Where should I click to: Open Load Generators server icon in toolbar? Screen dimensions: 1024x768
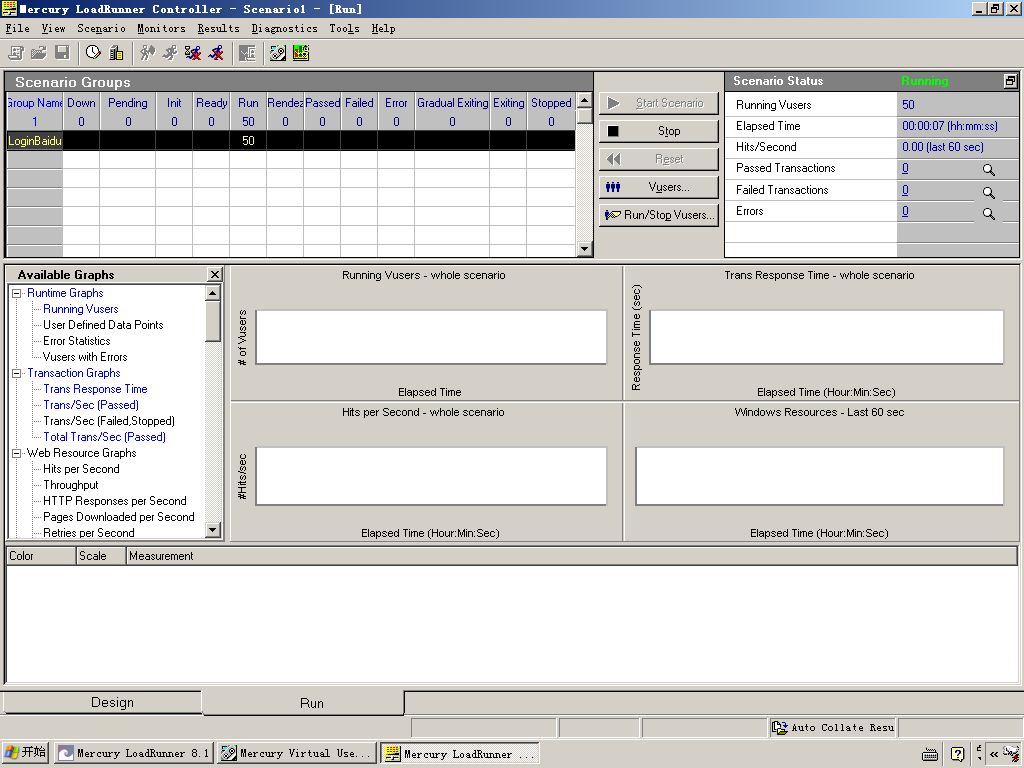[x=116, y=53]
